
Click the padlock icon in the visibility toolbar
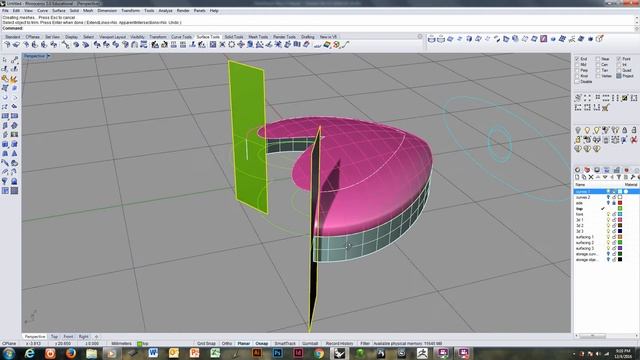[624, 130]
